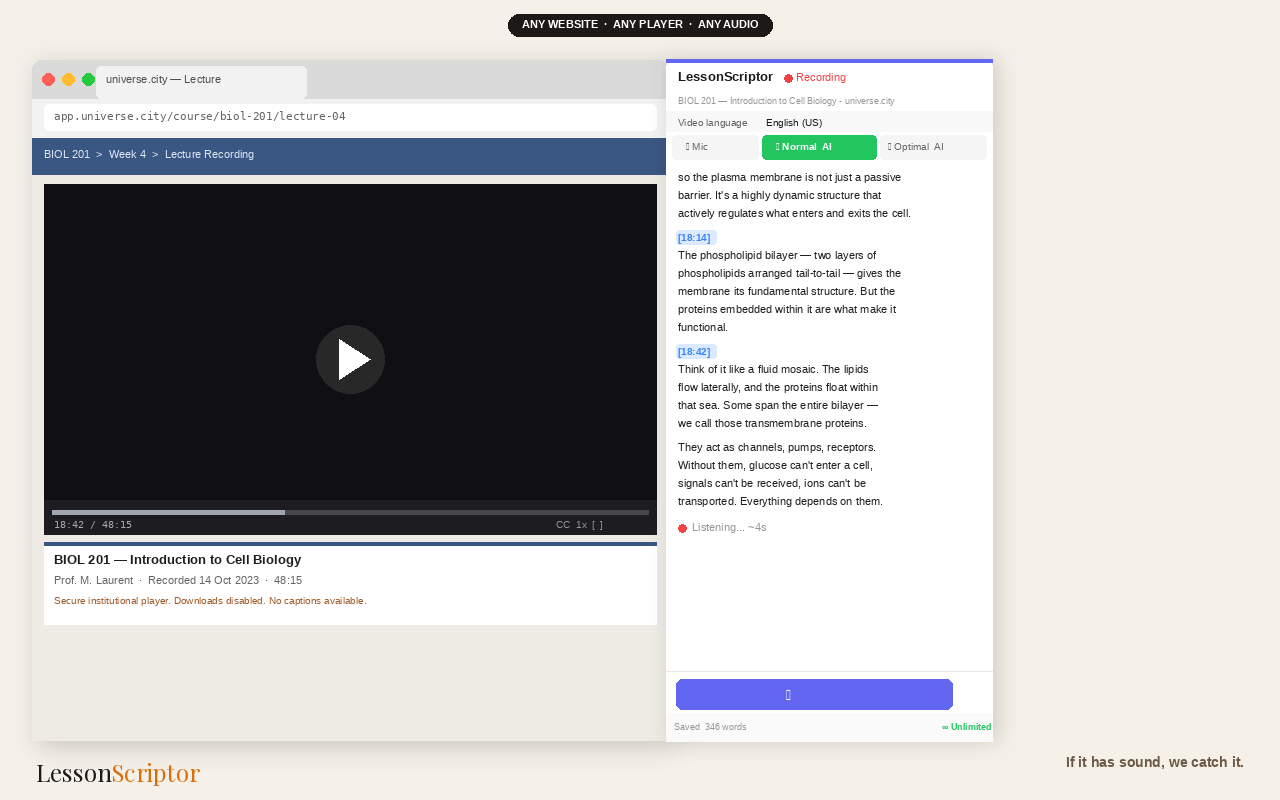Viewport: 1280px width, 800px height.
Task: Click 'Prof. M. Laurent' byline
Action: point(93,580)
